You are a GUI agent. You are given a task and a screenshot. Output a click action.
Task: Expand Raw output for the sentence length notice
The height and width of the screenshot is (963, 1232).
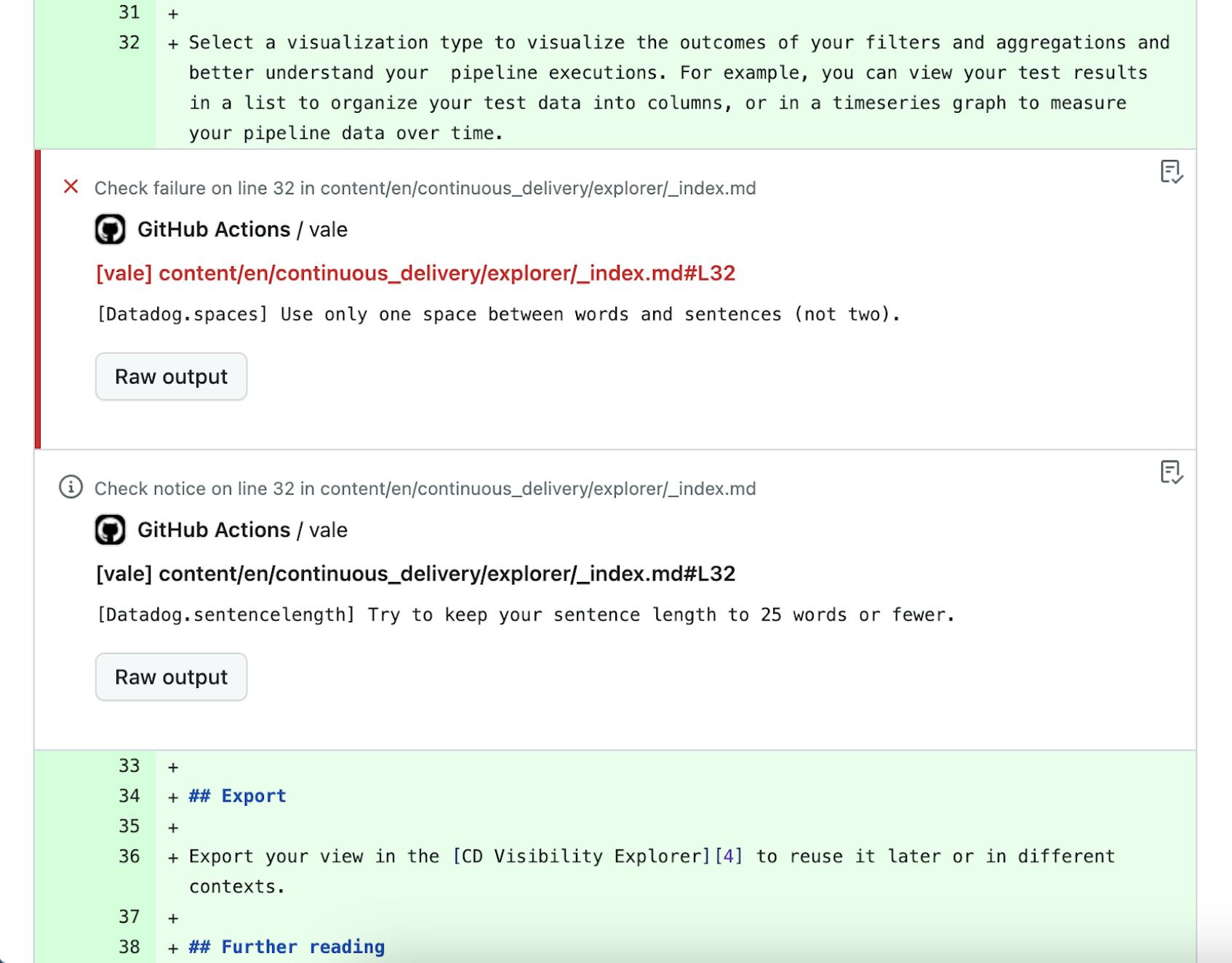point(171,676)
